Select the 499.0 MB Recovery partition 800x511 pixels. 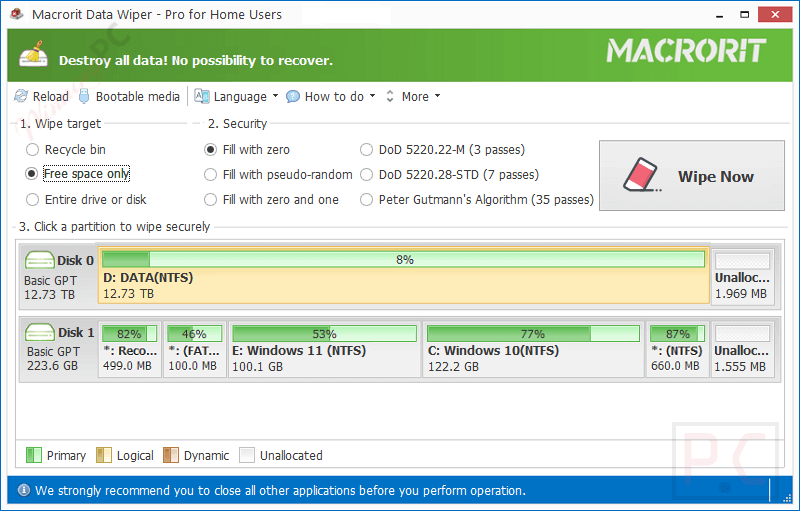tap(130, 349)
